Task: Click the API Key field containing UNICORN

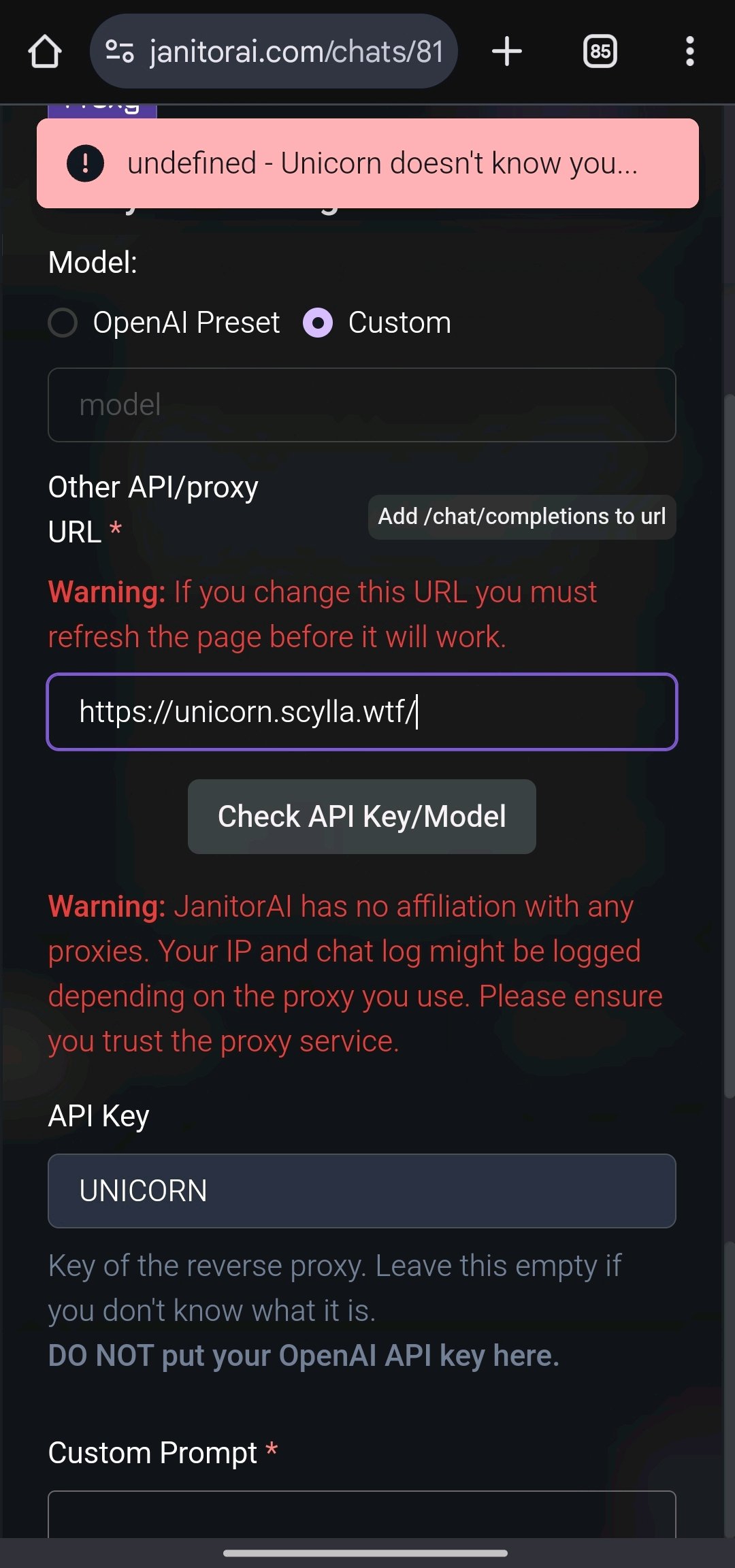Action: click(x=362, y=1191)
